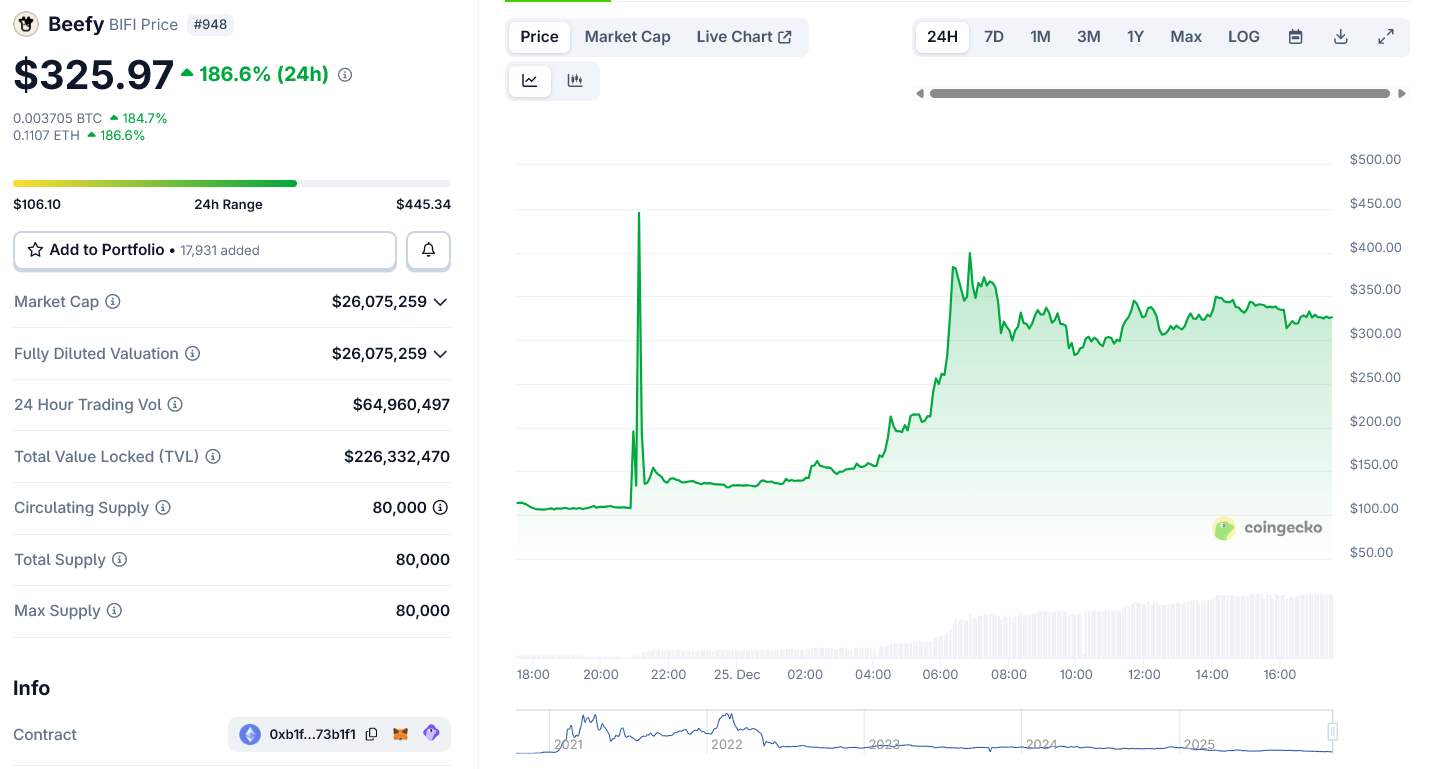The width and height of the screenshot is (1435, 769).
Task: Set a price alert via bell icon
Action: 428,250
